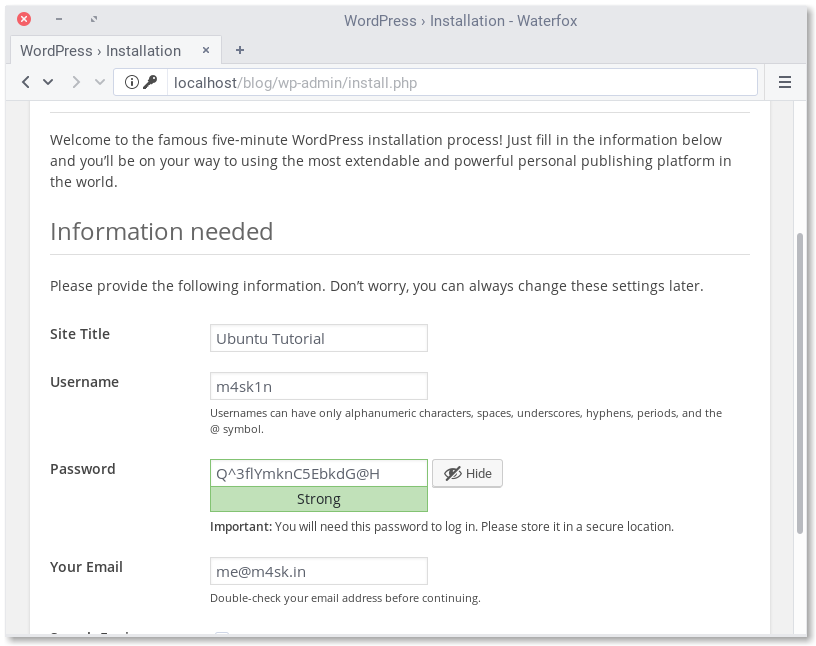This screenshot has width=816, height=646.
Task: Open the back history dropdown chevron
Action: coord(49,82)
